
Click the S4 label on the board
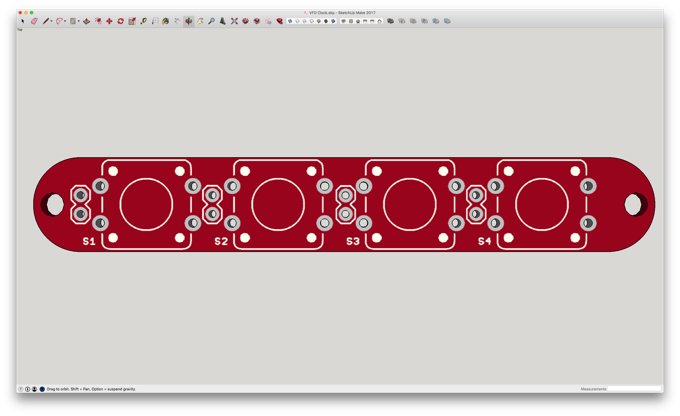(484, 241)
